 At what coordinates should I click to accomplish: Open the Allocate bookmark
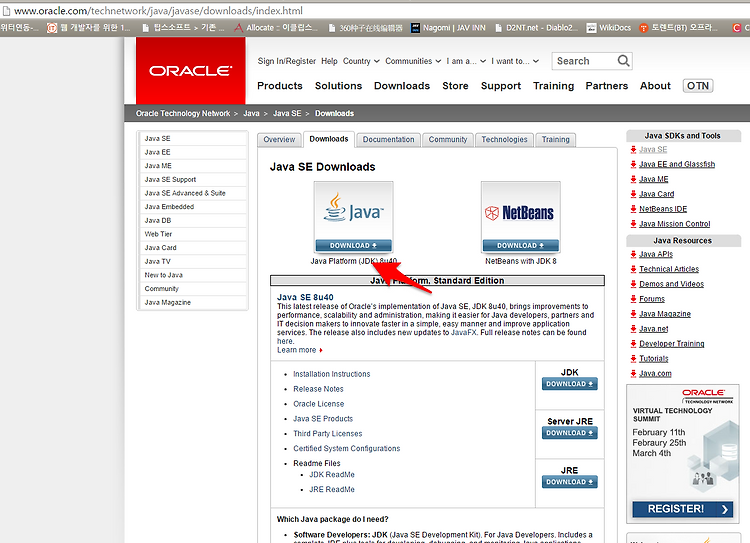(x=276, y=28)
